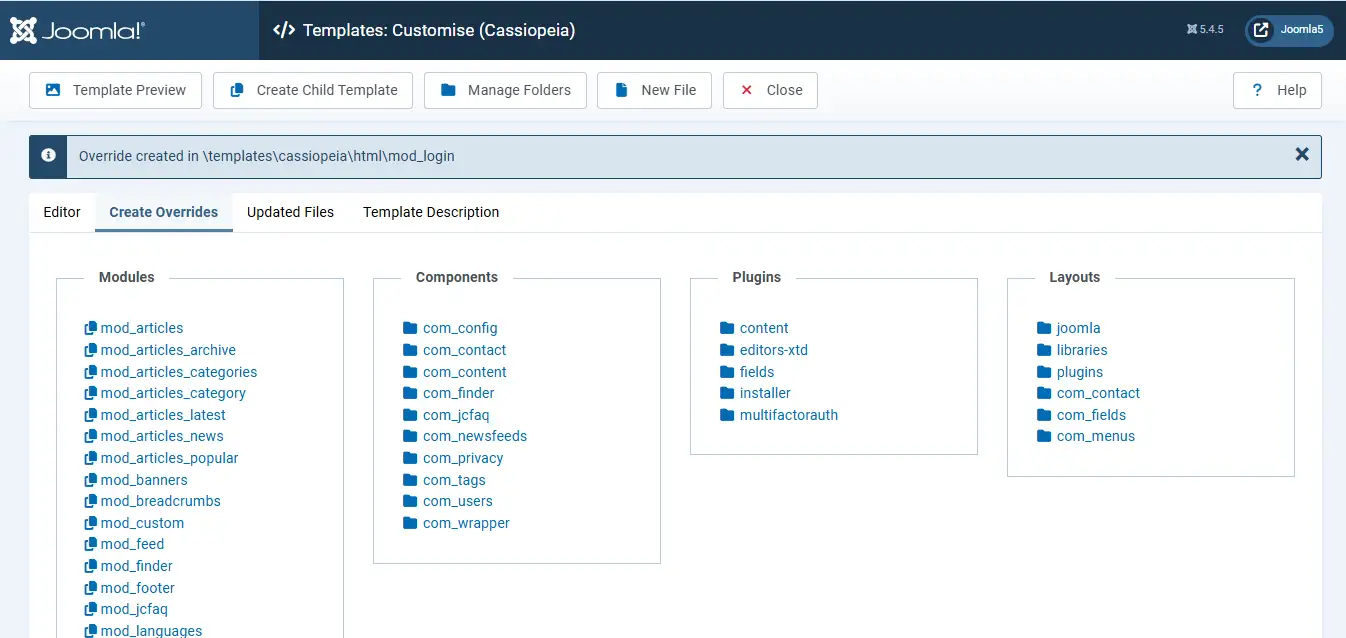Screen dimensions: 1346x638
Task: Click the info icon in the alert
Action: (48, 156)
